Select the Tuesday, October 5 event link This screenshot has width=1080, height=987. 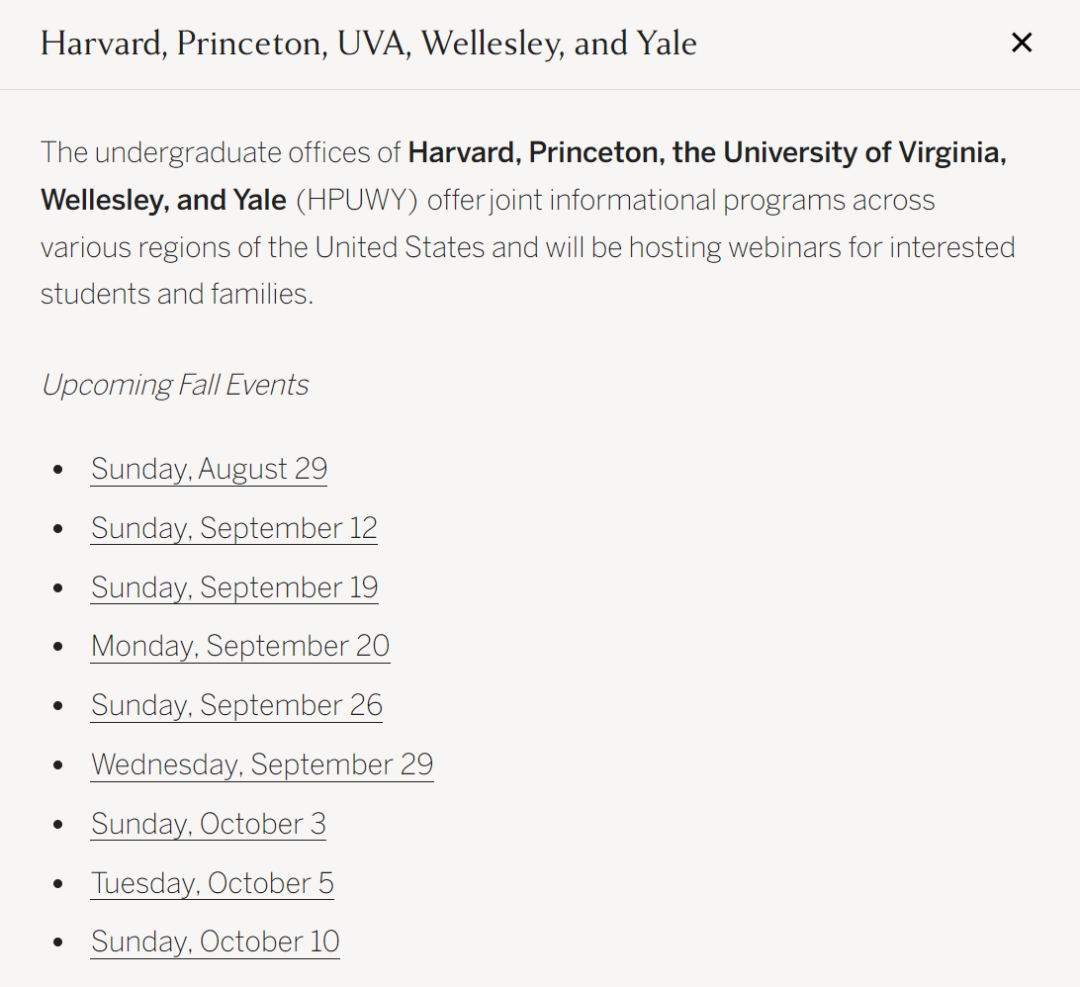tap(212, 883)
